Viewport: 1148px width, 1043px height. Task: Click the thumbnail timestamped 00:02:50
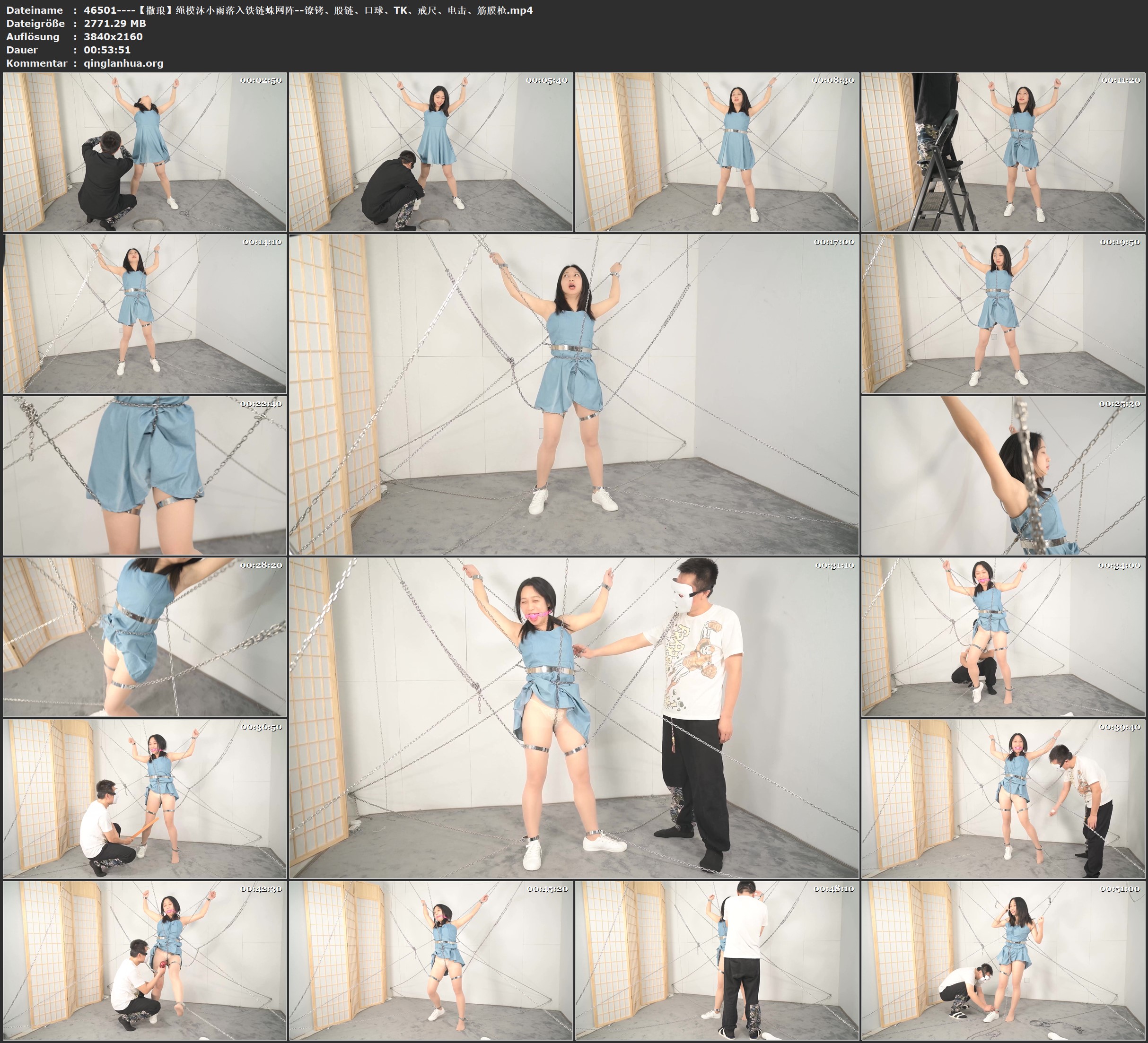pos(145,151)
